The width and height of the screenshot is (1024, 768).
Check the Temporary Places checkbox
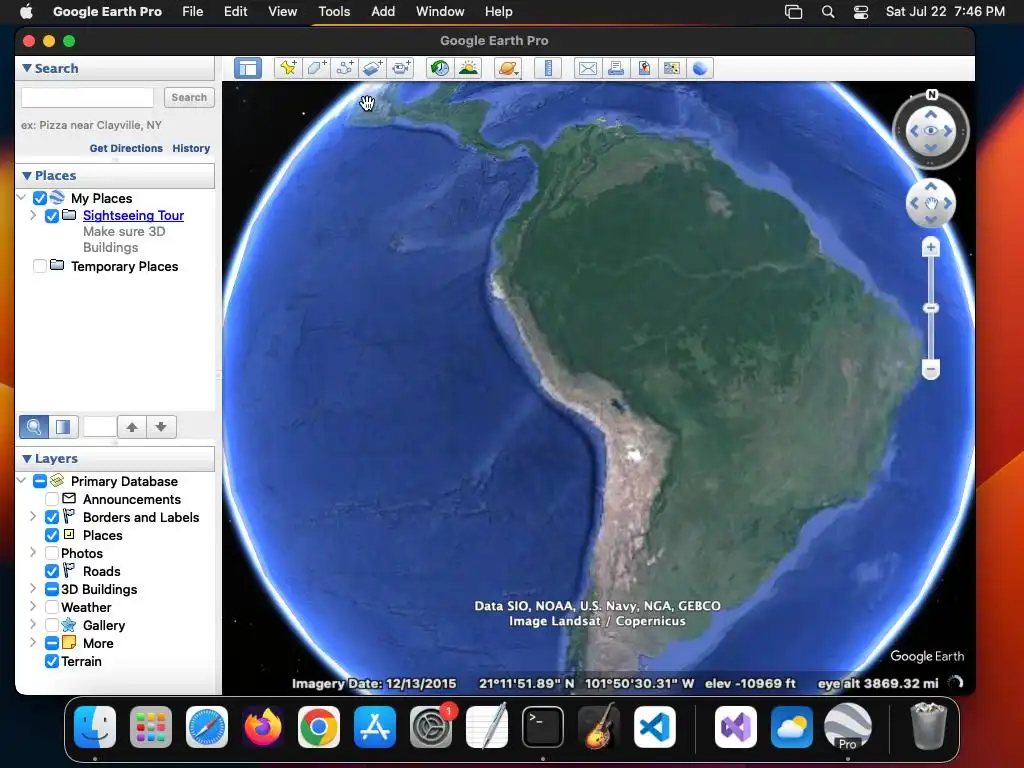point(40,266)
